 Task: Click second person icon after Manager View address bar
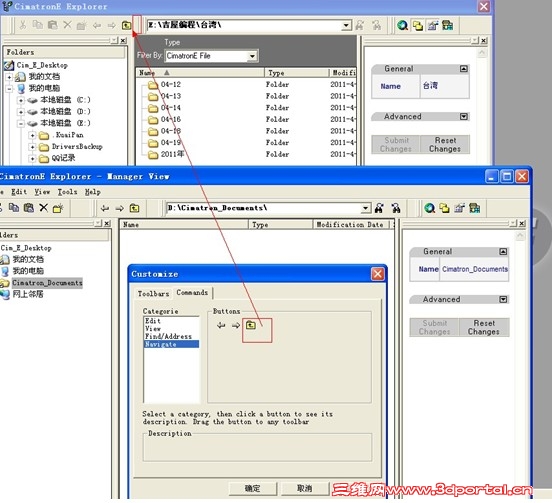click(396, 208)
